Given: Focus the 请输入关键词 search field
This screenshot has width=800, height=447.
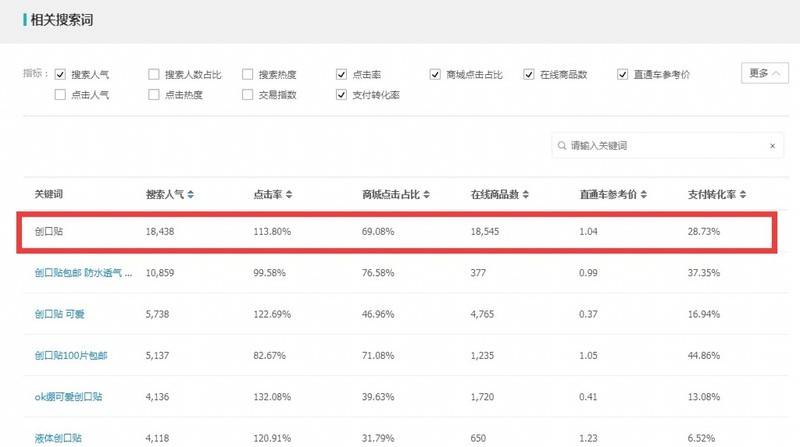Looking at the screenshot, I should [667, 146].
